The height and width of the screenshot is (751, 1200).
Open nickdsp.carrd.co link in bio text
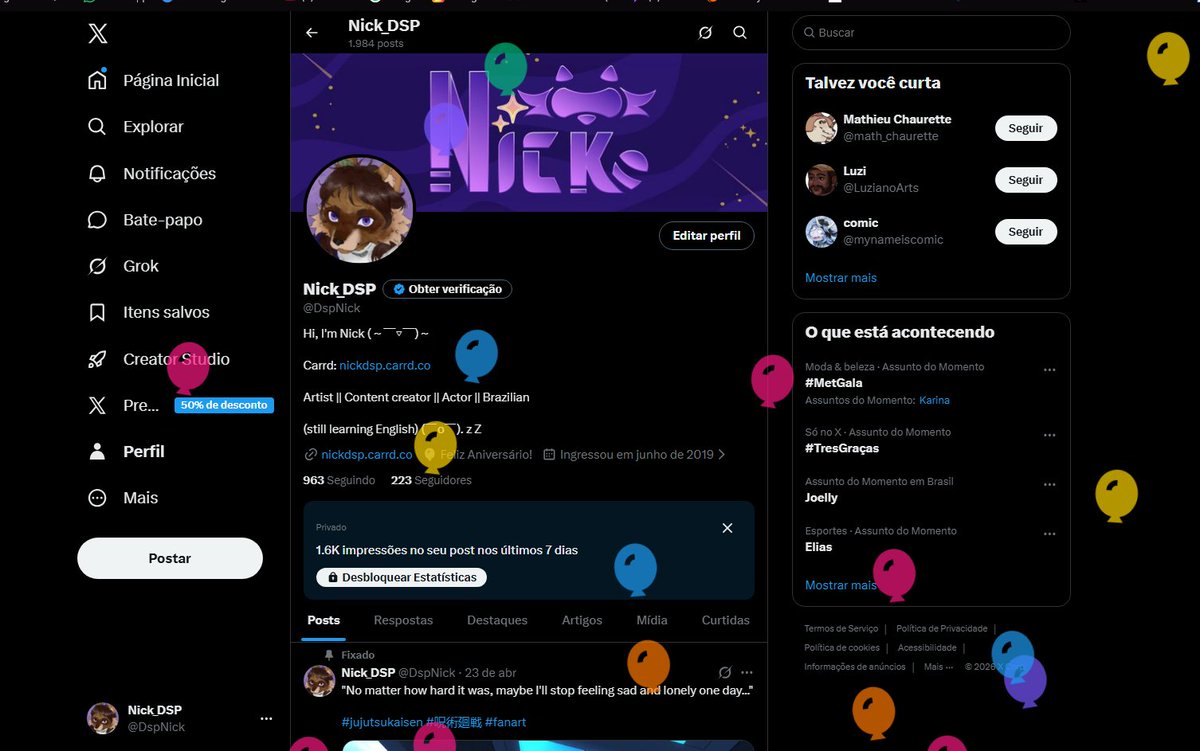(385, 366)
